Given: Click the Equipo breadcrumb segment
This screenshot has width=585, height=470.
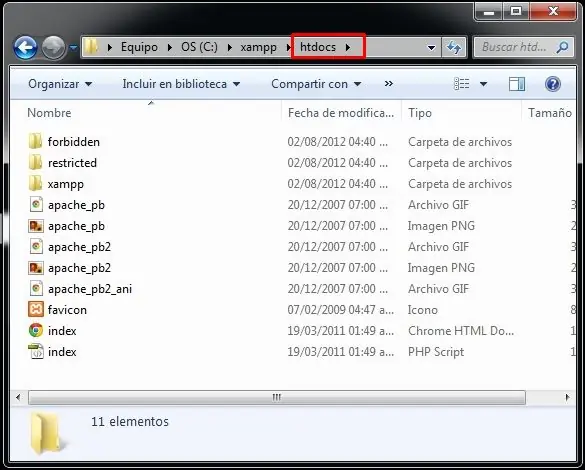Looking at the screenshot, I should pos(139,47).
